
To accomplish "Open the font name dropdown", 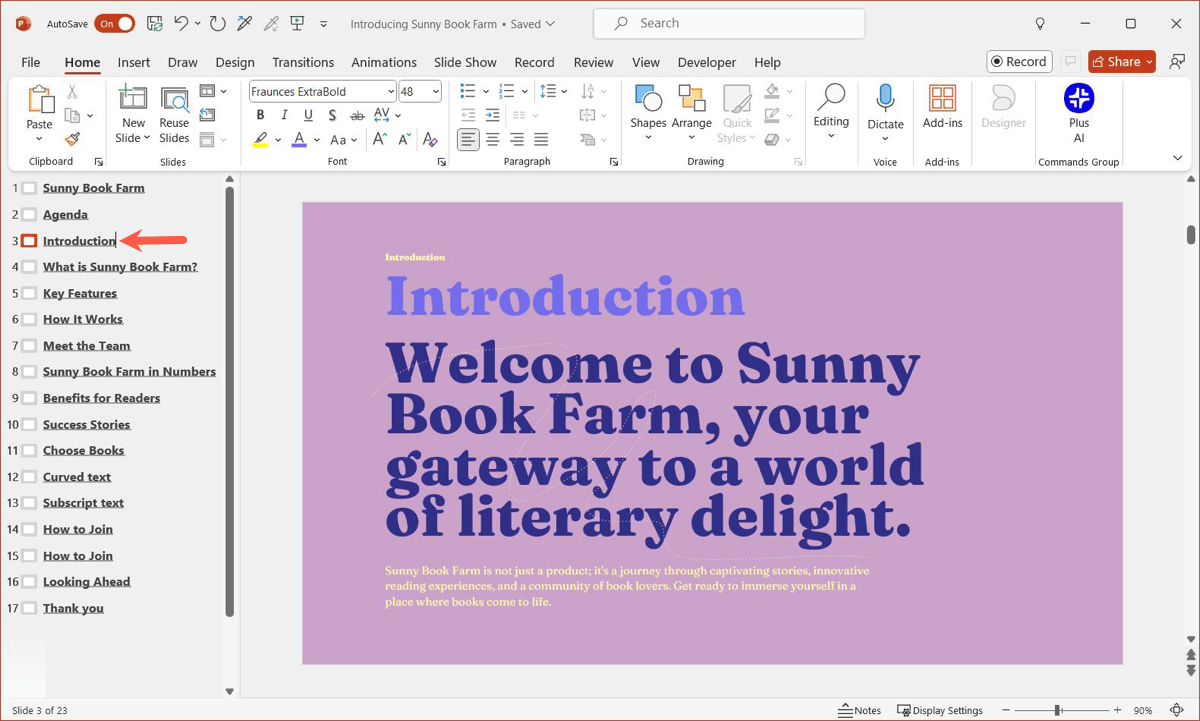I will [x=390, y=92].
